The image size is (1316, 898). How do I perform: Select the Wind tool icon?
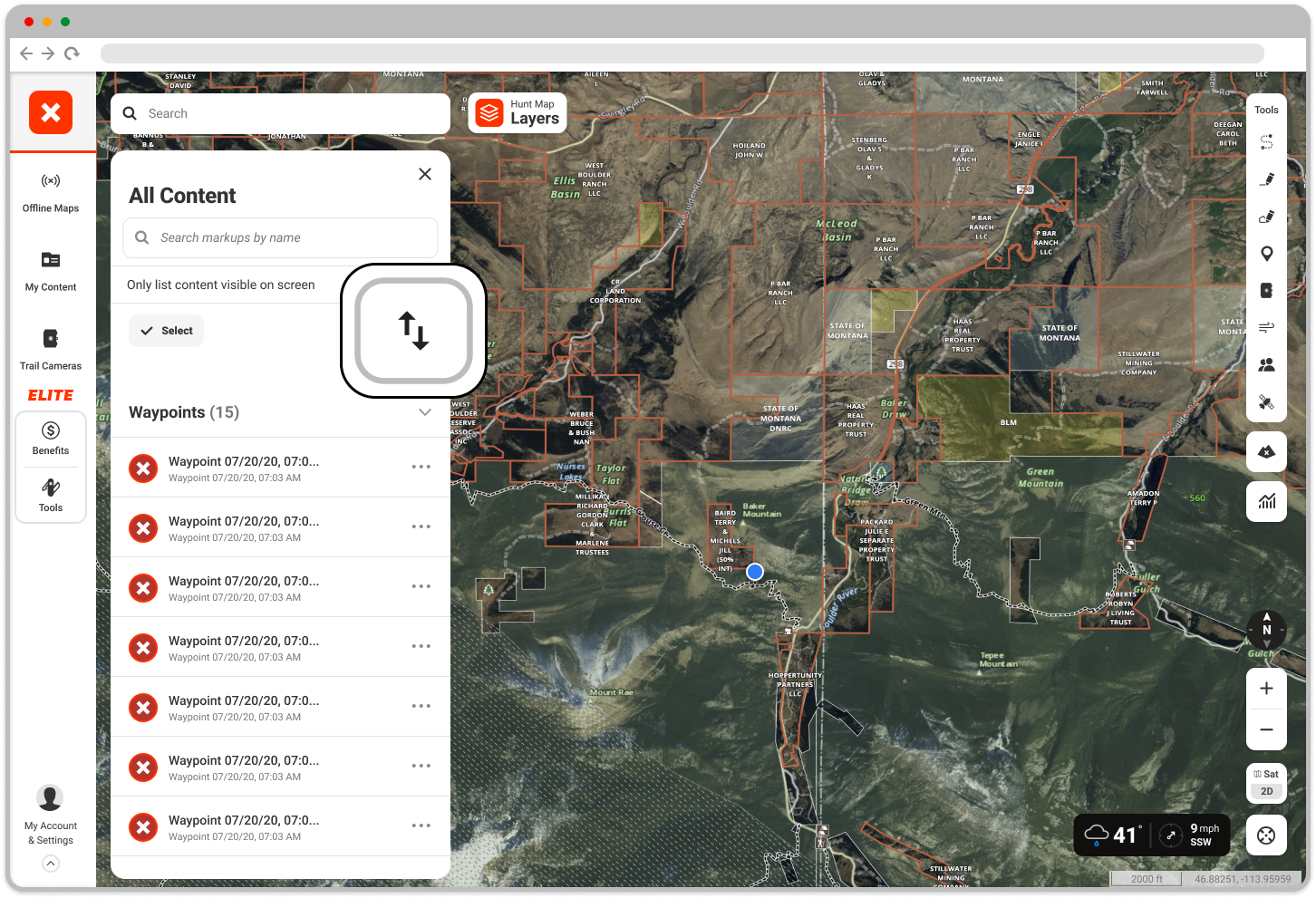pyautogui.click(x=1267, y=327)
